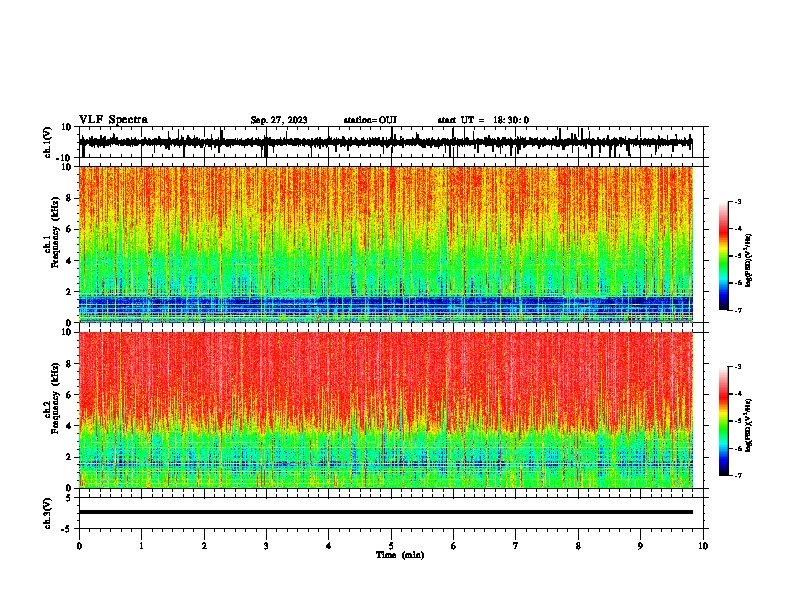Click the ch.2 color bar log(PSD) label
Viewport: 792px width, 612px height.
pos(748,425)
